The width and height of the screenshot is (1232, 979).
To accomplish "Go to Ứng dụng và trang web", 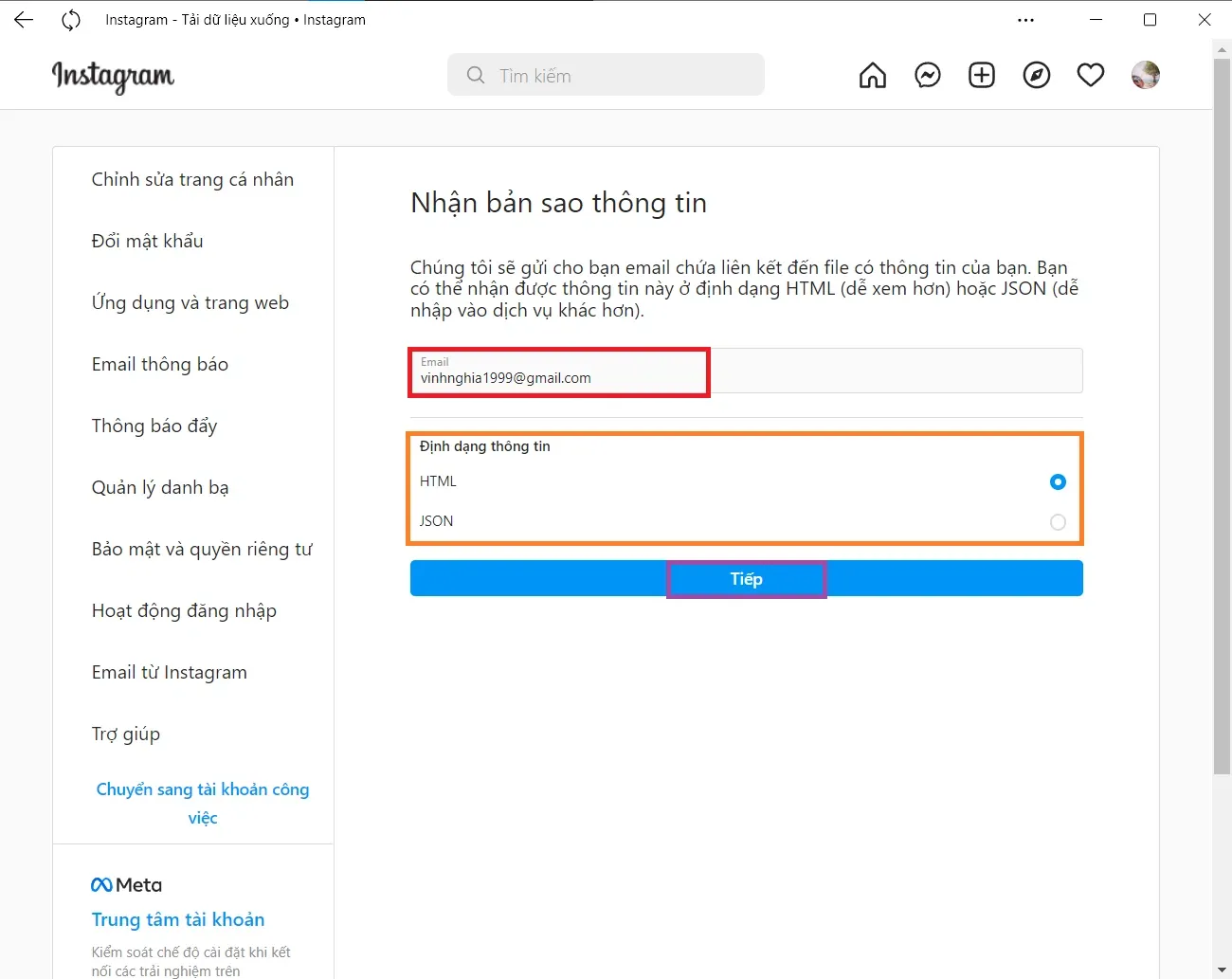I will pyautogui.click(x=190, y=302).
